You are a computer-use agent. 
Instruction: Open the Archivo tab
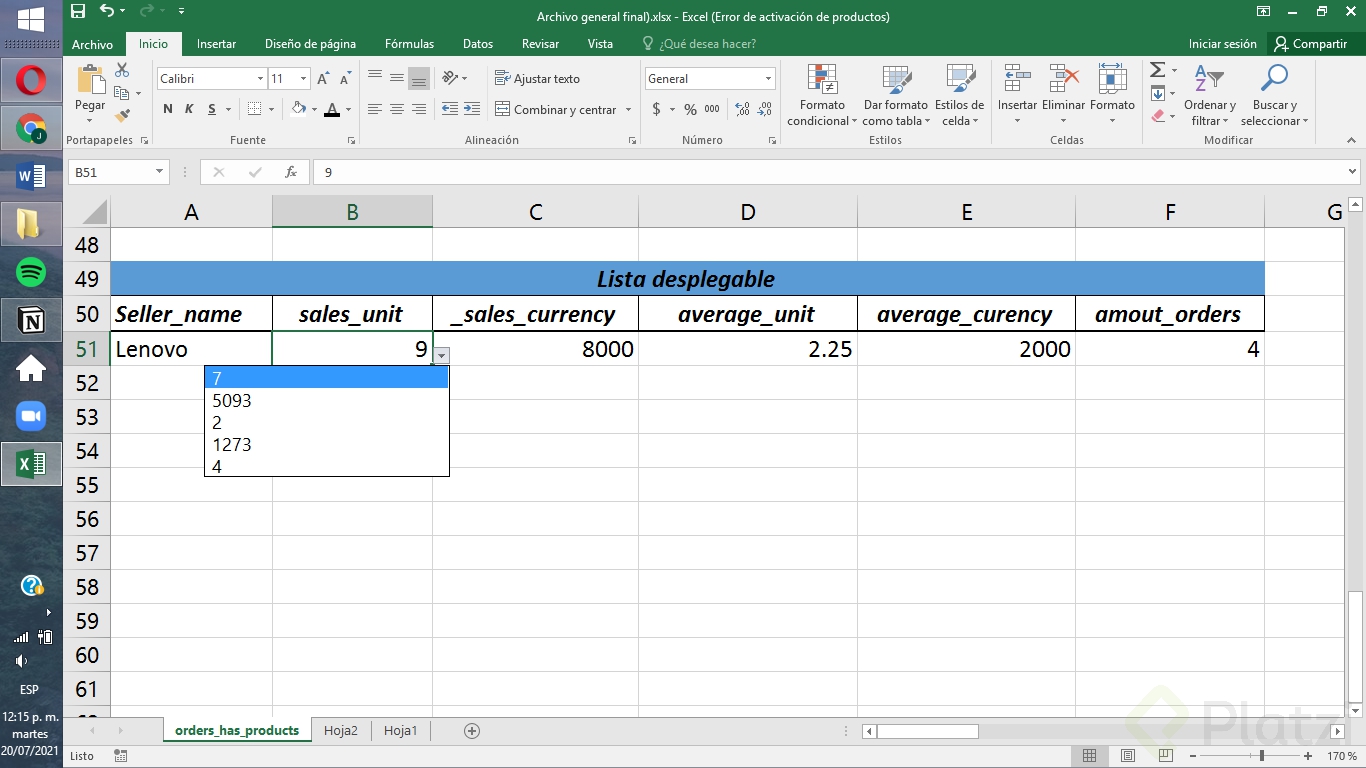point(93,44)
